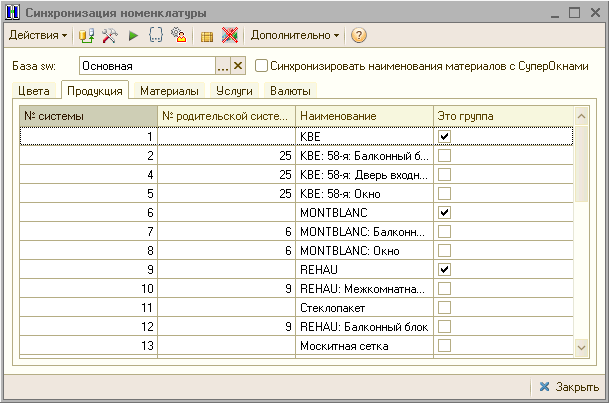The width and height of the screenshot is (609, 403).
Task: Toggle group checkbox for REHAU: Балконный блок row
Action: 444,327
